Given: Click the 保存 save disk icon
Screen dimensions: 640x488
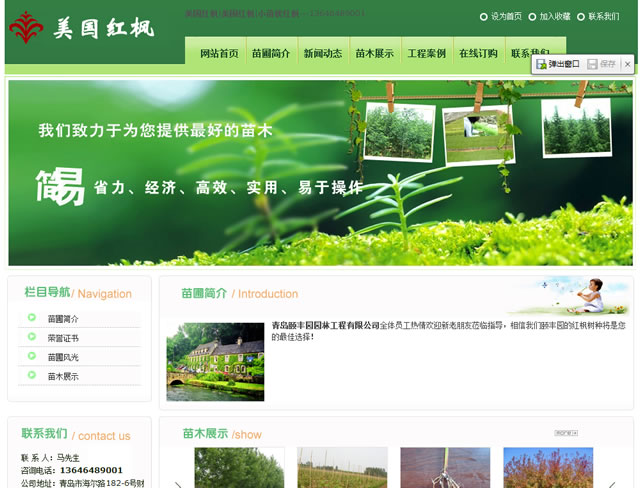Looking at the screenshot, I should pyautogui.click(x=592, y=64).
